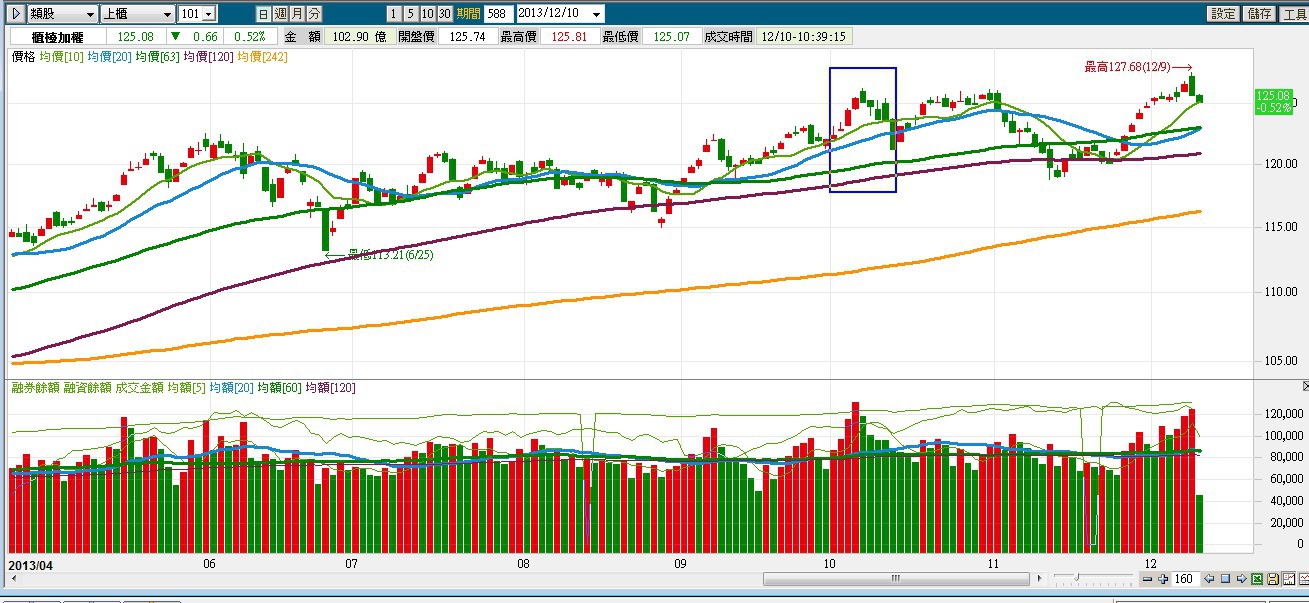Viewport: 1309px width, 603px height.
Task: Click the green Excel export icon
Action: click(1257, 579)
